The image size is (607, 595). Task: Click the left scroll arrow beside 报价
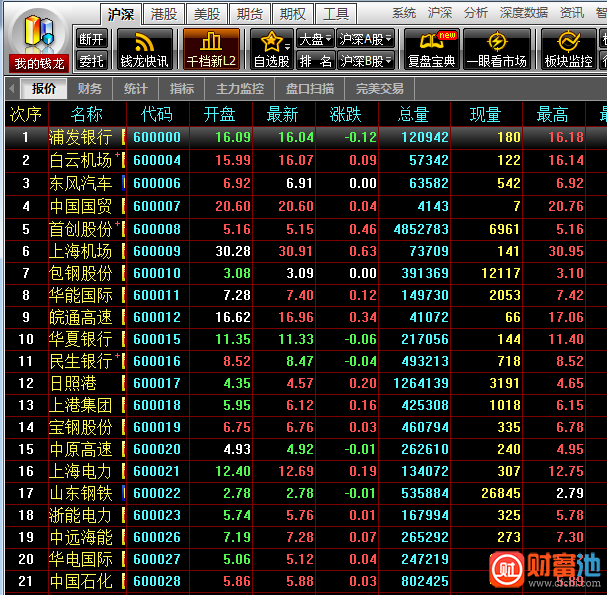coord(12,89)
